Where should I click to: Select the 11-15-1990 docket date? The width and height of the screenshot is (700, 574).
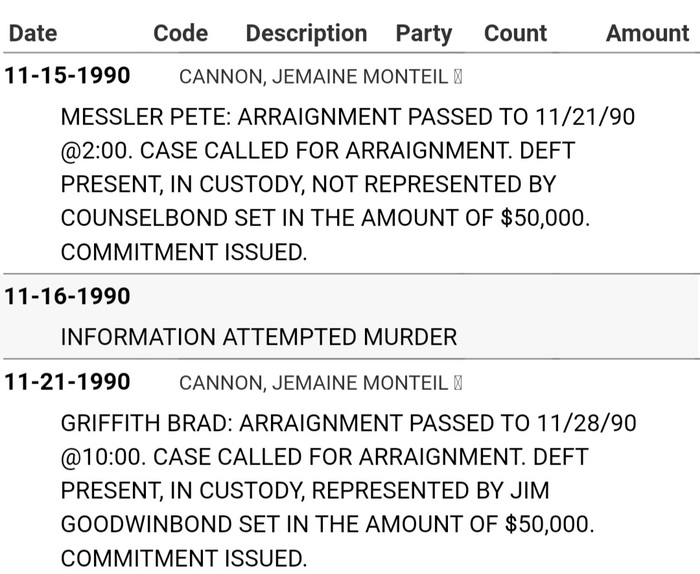(67, 77)
